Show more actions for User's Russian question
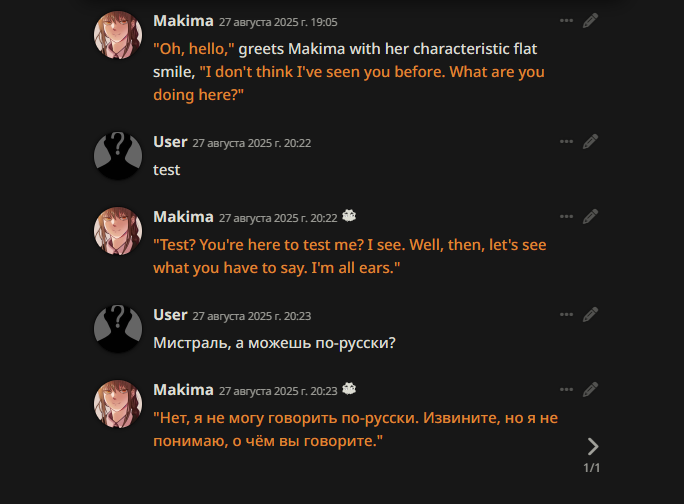This screenshot has height=504, width=684. coord(567,315)
